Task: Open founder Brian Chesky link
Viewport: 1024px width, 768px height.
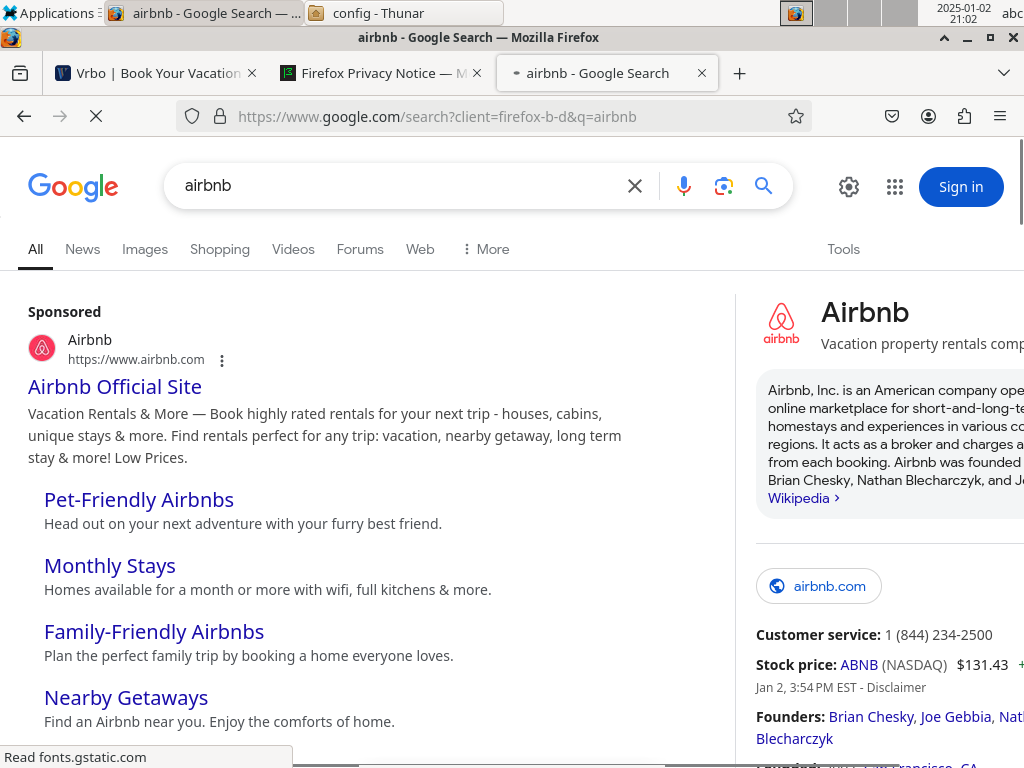Action: (x=872, y=717)
